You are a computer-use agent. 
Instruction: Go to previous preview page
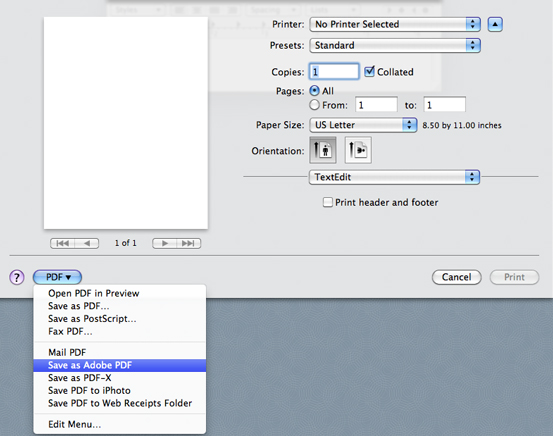pyautogui.click(x=87, y=243)
